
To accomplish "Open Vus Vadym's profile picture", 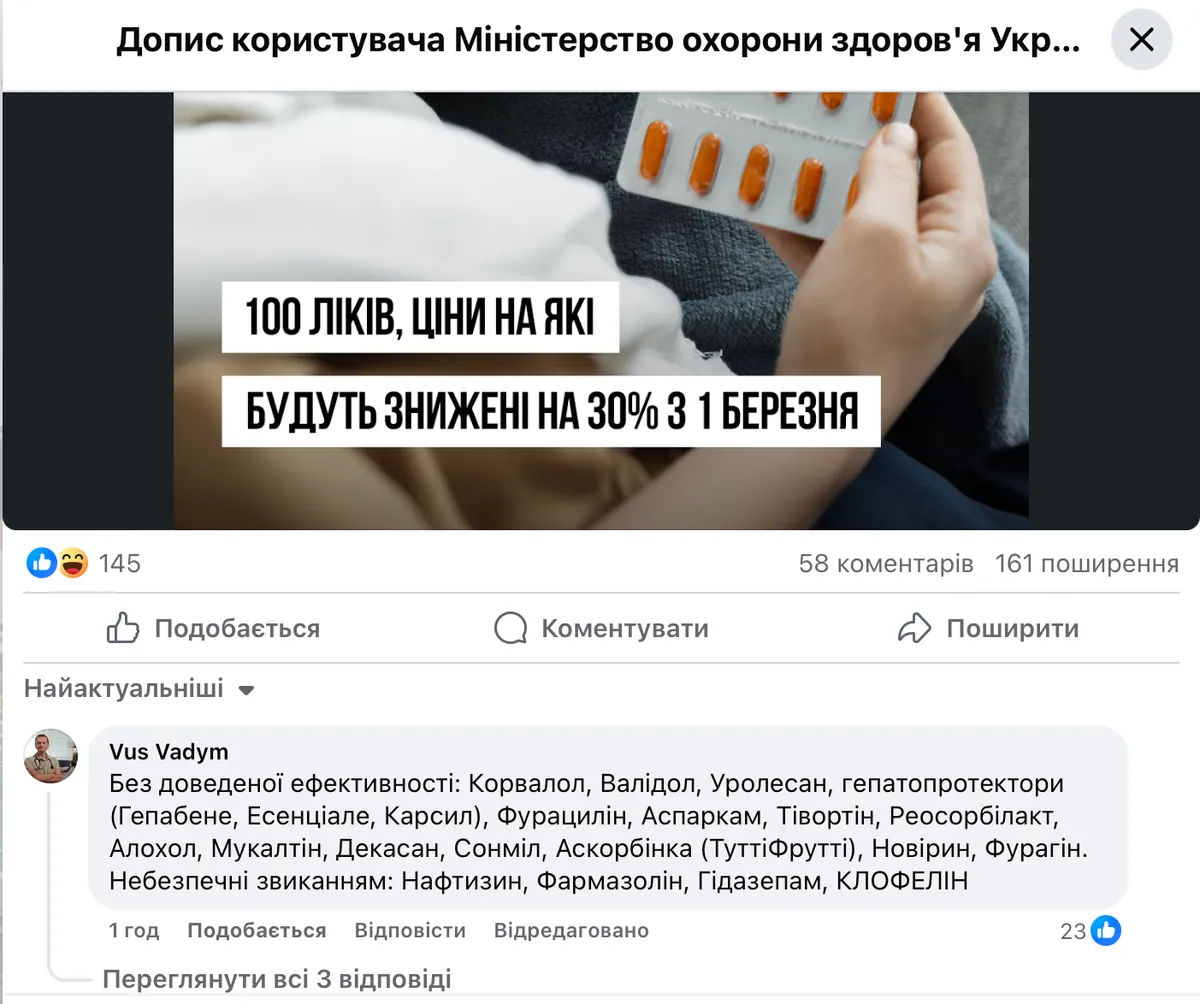I will (x=51, y=755).
